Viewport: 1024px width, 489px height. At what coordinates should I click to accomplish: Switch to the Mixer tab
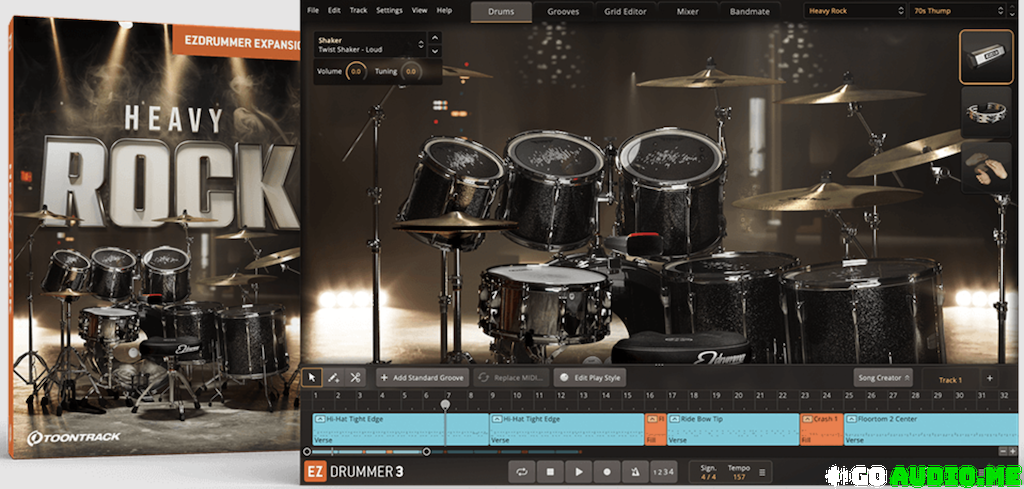click(688, 11)
